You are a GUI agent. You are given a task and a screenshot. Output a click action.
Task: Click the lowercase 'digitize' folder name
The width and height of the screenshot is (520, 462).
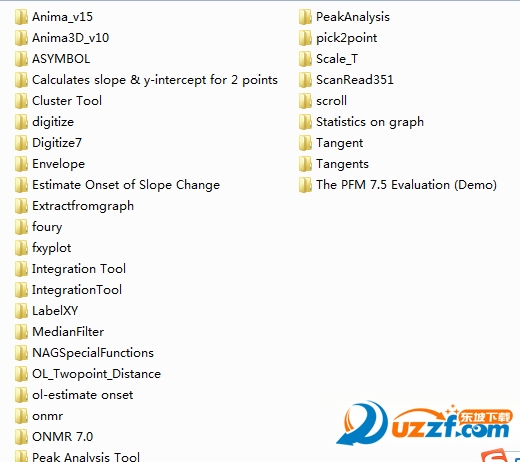pos(53,122)
